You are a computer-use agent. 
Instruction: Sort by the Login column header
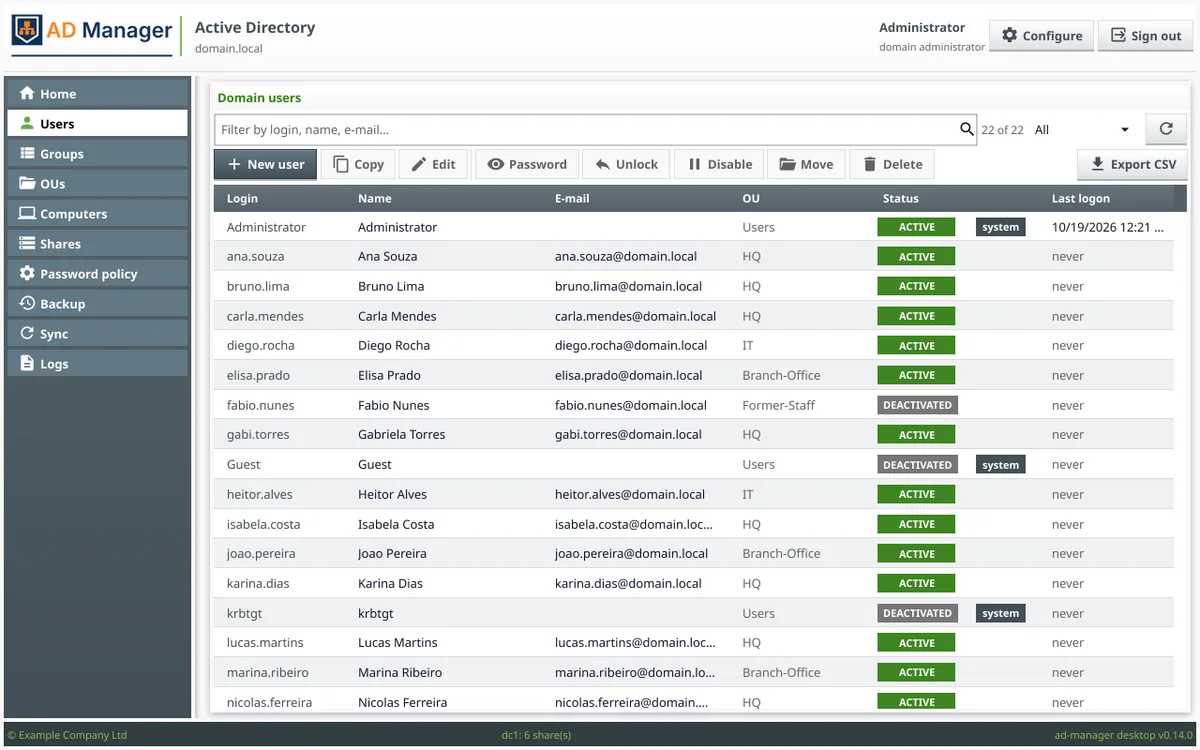coord(242,198)
